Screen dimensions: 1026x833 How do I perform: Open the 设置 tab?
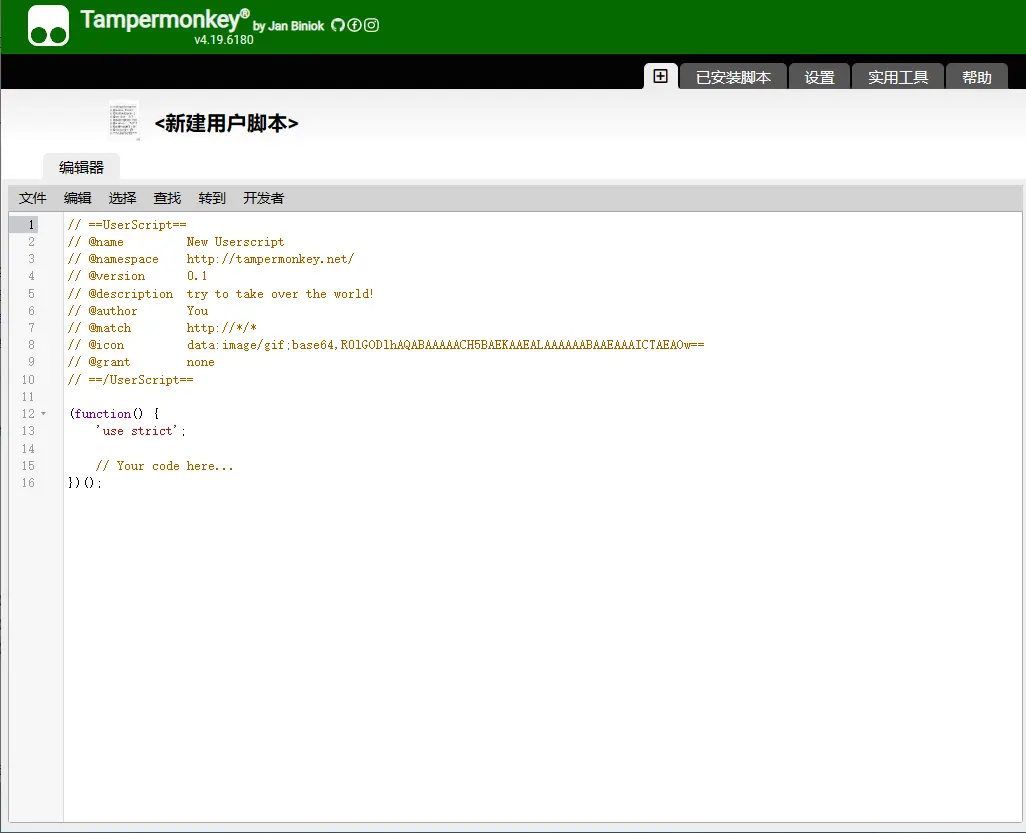(819, 77)
